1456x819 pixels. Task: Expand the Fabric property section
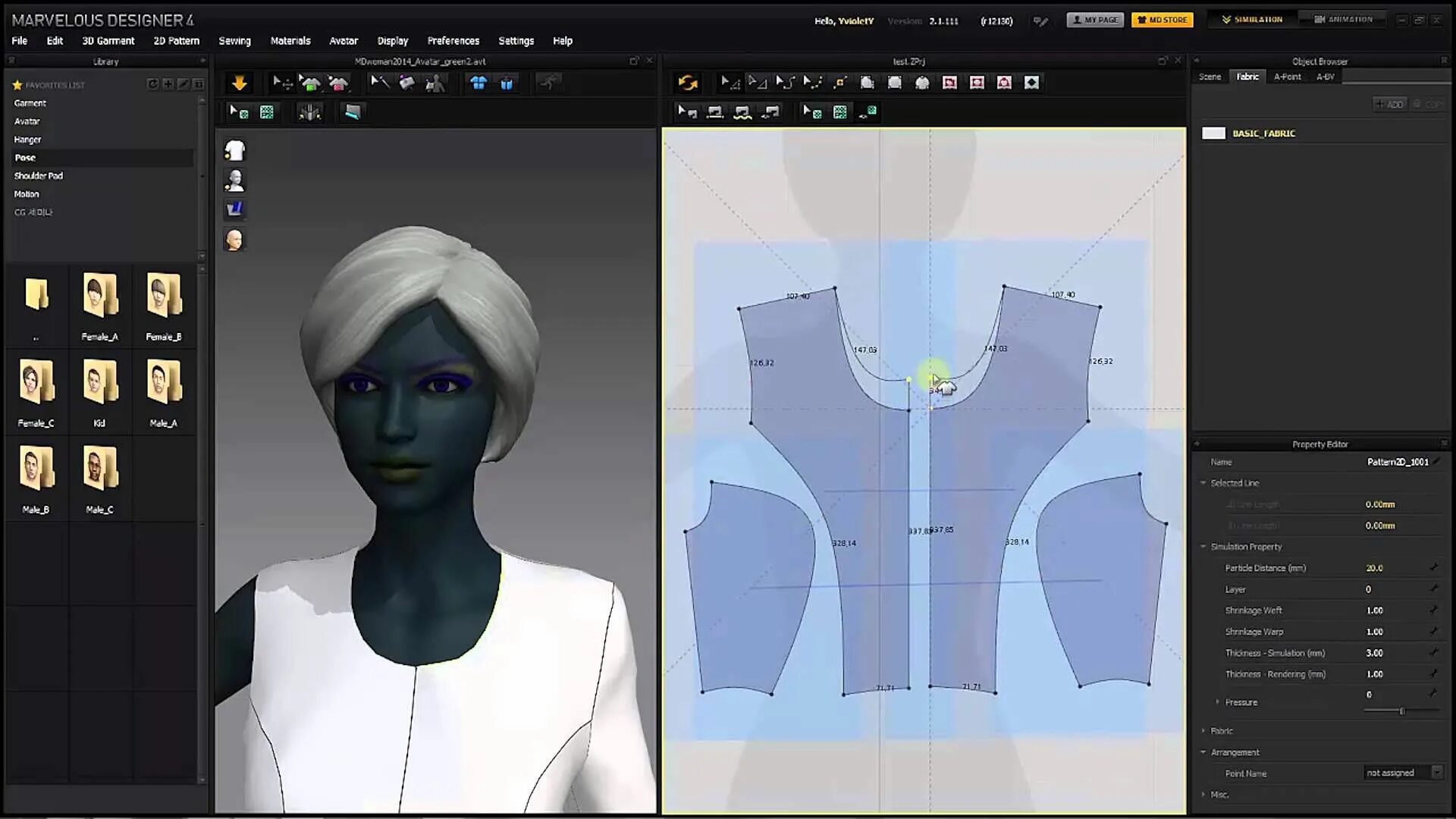click(1221, 731)
